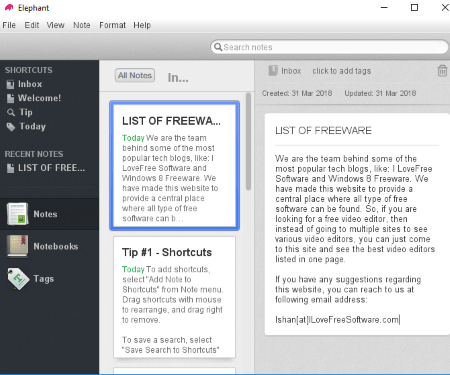Viewport: 450px width, 375px height.
Task: Click the trash icon to delete note
Action: coord(442,71)
